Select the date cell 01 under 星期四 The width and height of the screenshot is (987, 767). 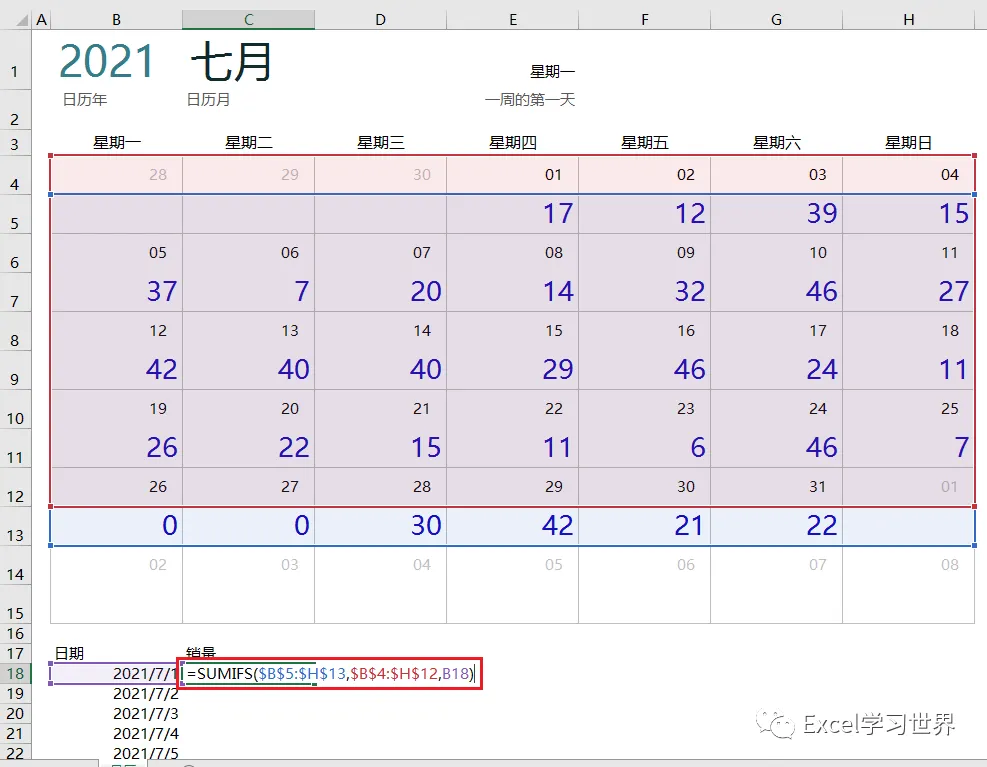pos(512,175)
